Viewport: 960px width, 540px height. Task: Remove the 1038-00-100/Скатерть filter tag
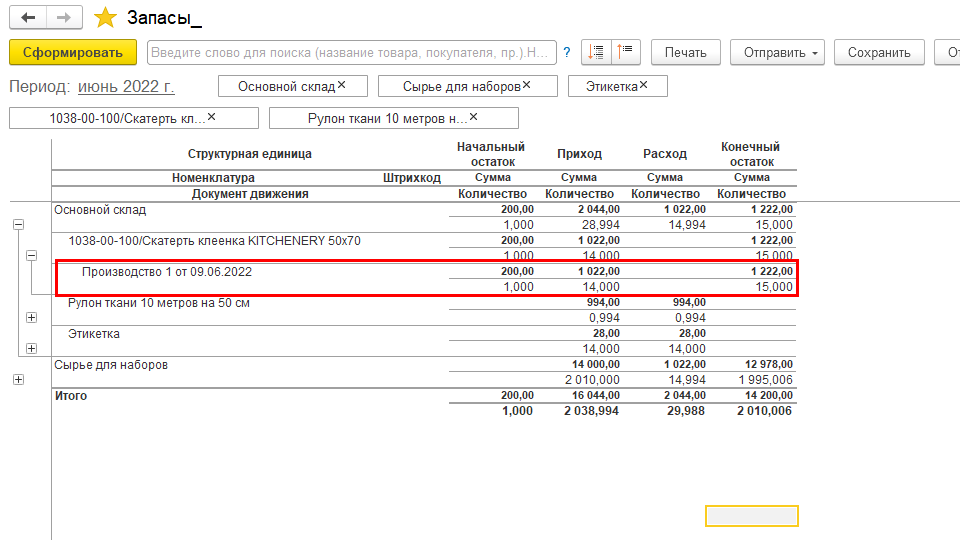point(211,118)
